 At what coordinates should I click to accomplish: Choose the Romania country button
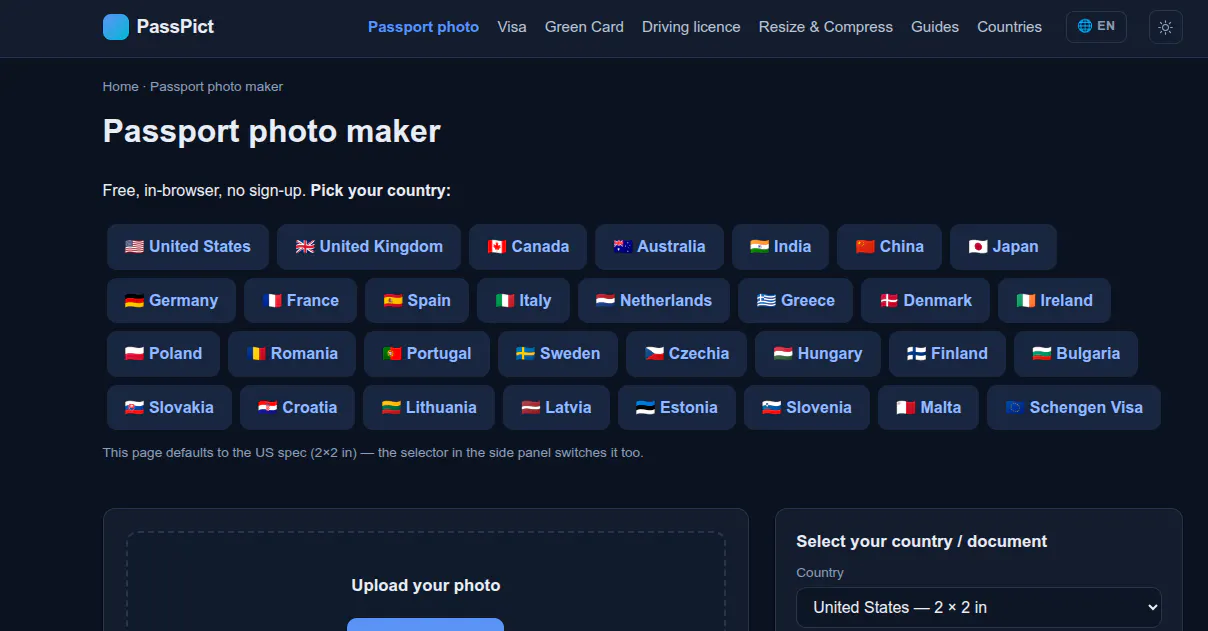[292, 354]
